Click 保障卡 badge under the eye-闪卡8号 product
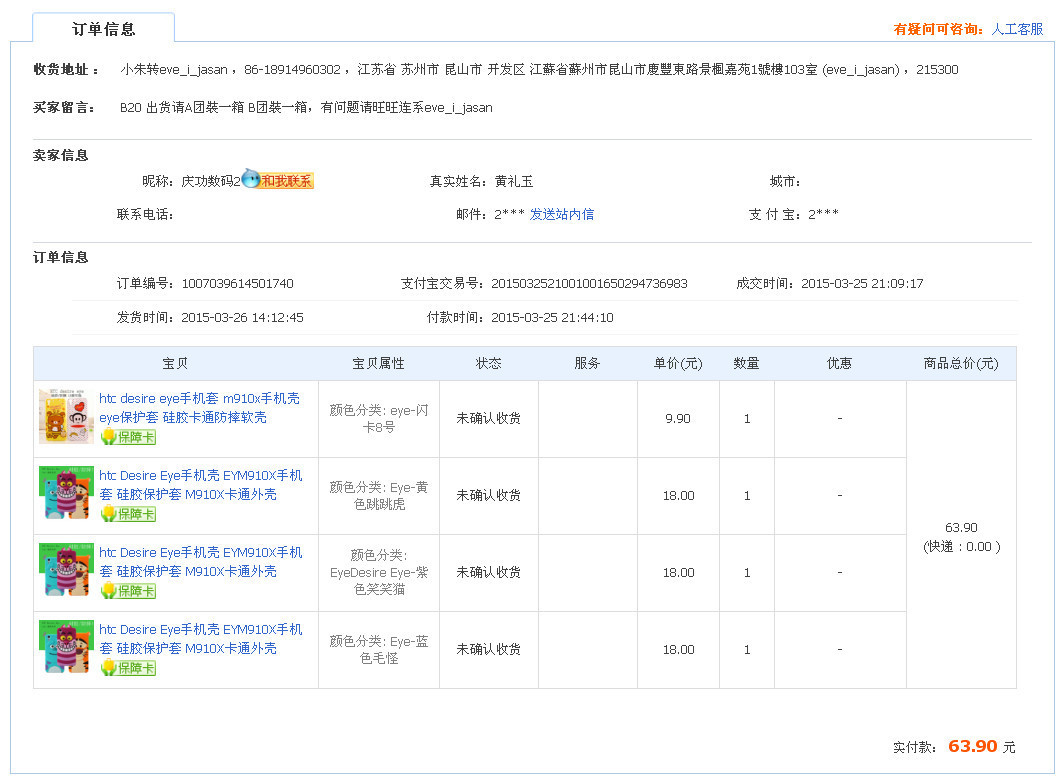Image resolution: width=1057 pixels, height=782 pixels. click(x=128, y=437)
